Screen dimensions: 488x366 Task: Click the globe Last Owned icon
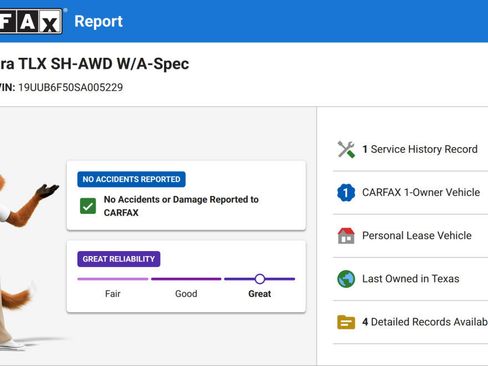346,279
